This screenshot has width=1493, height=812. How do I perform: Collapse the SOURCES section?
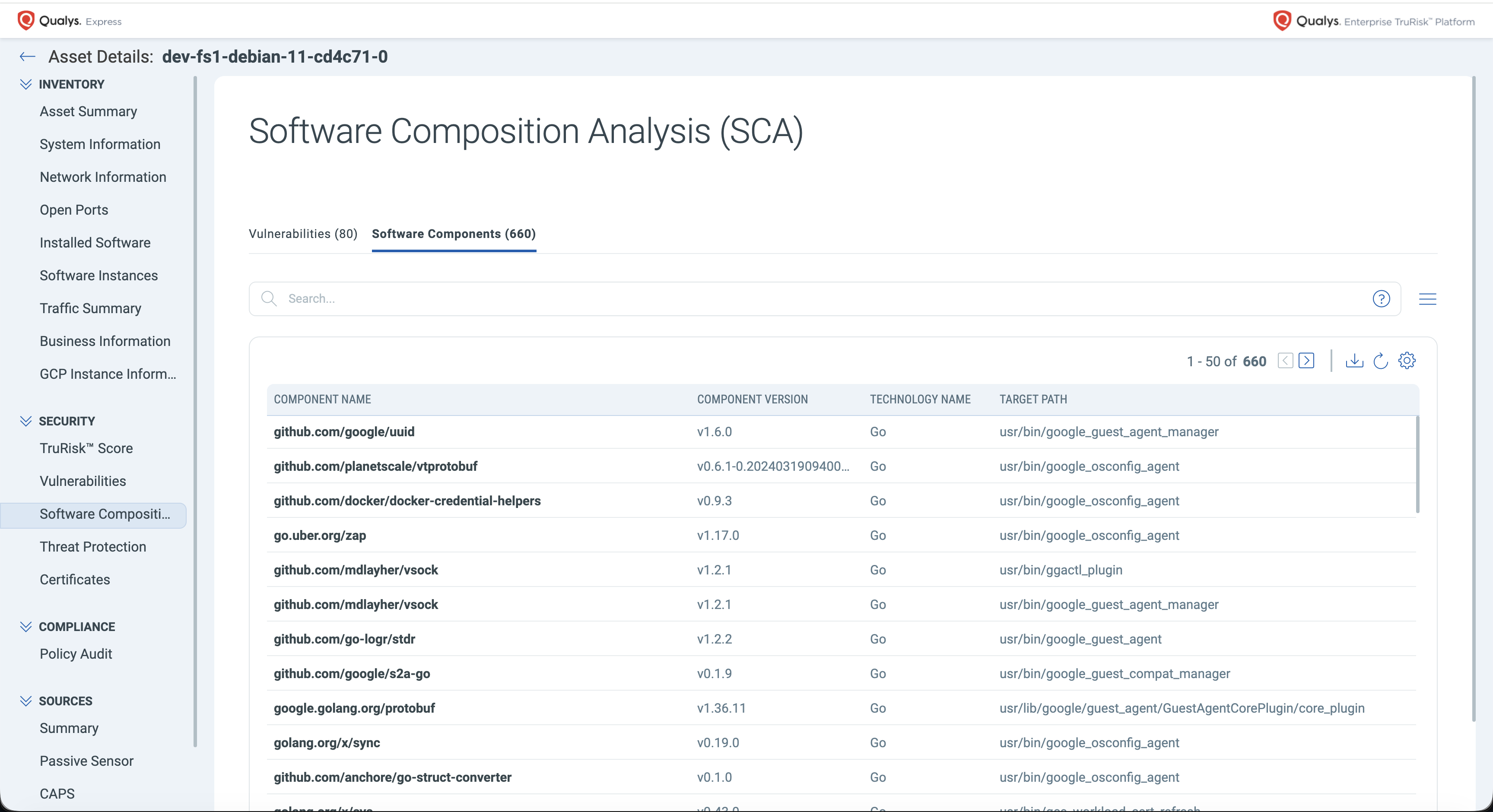click(x=25, y=701)
